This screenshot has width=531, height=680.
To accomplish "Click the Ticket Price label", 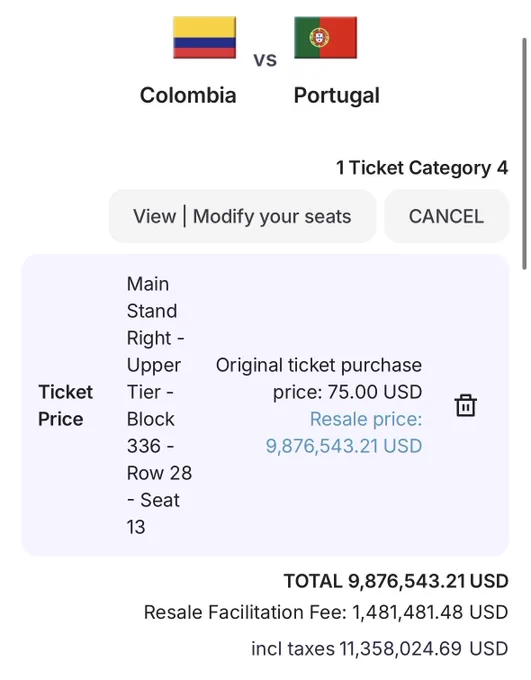I will pos(66,405).
